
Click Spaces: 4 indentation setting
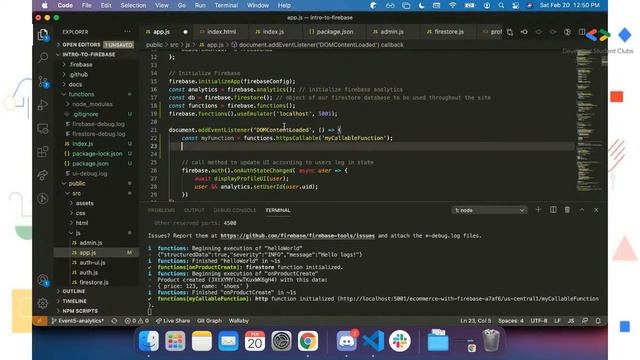pyautogui.click(x=511, y=321)
